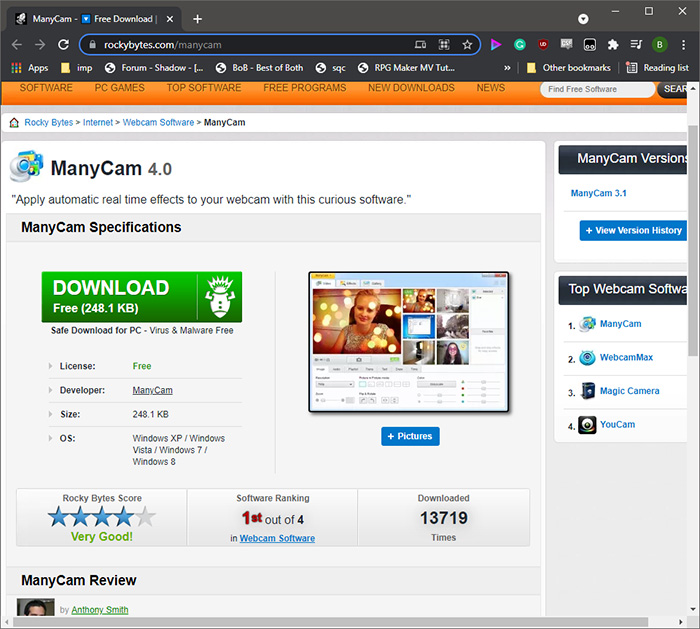700x629 pixels.
Task: Open the BoB - Best of Both bookmark
Action: 259,68
